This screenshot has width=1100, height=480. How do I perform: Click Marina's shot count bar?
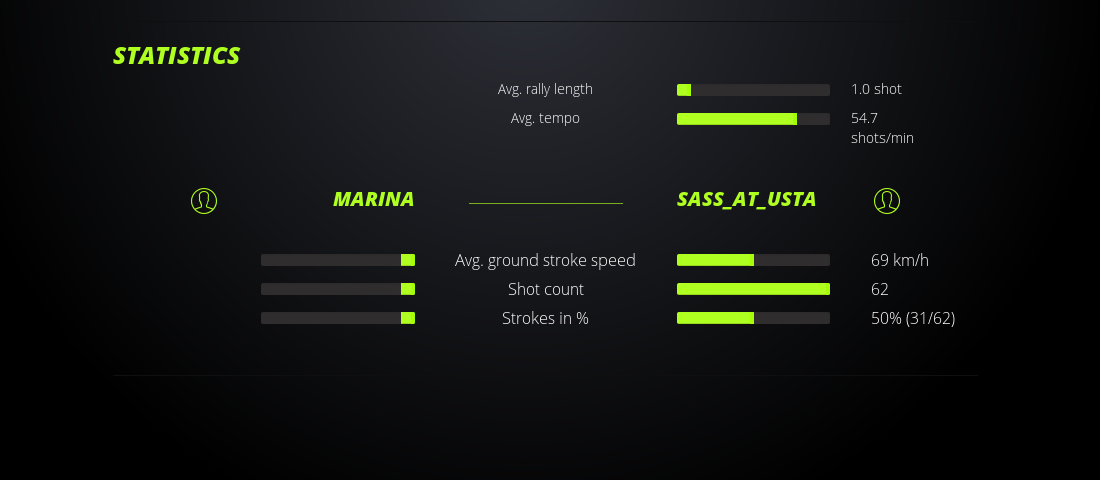coord(338,289)
